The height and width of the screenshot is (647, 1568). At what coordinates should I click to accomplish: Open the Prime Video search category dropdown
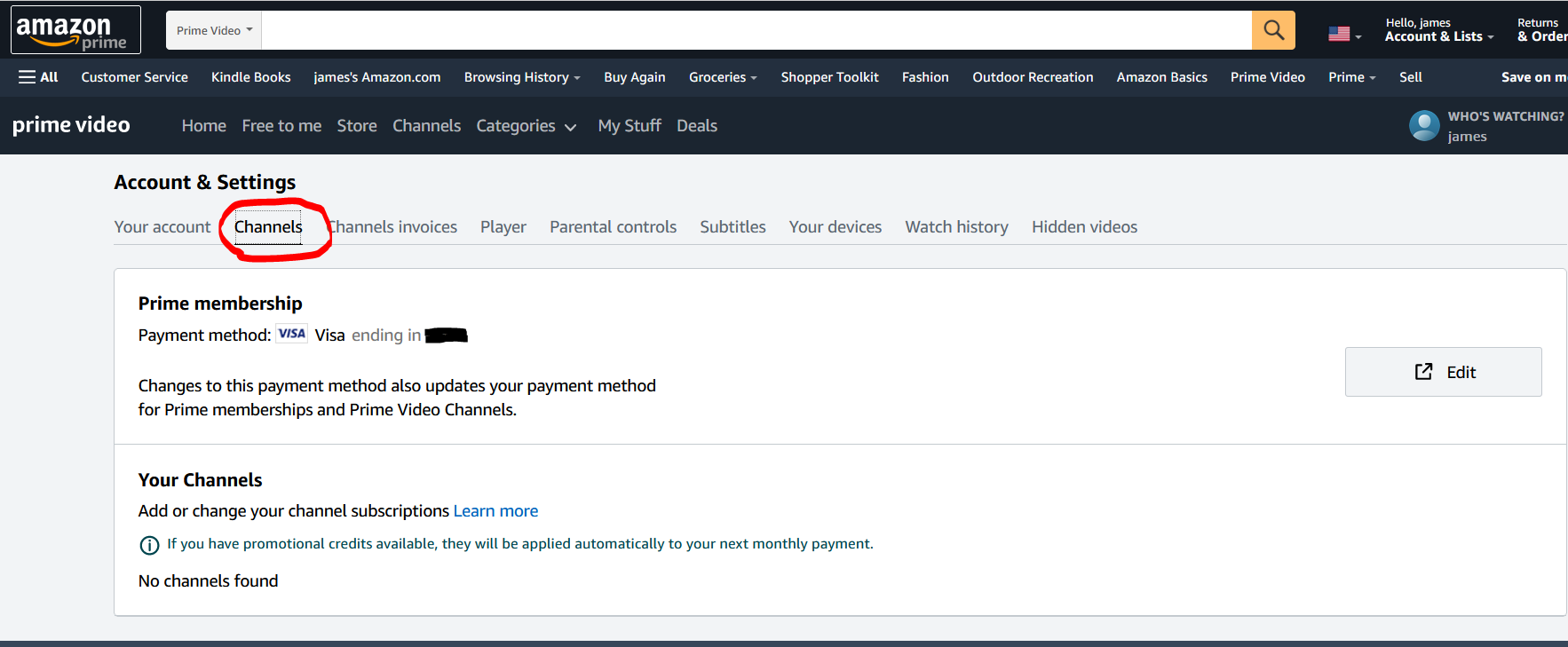[x=214, y=30]
